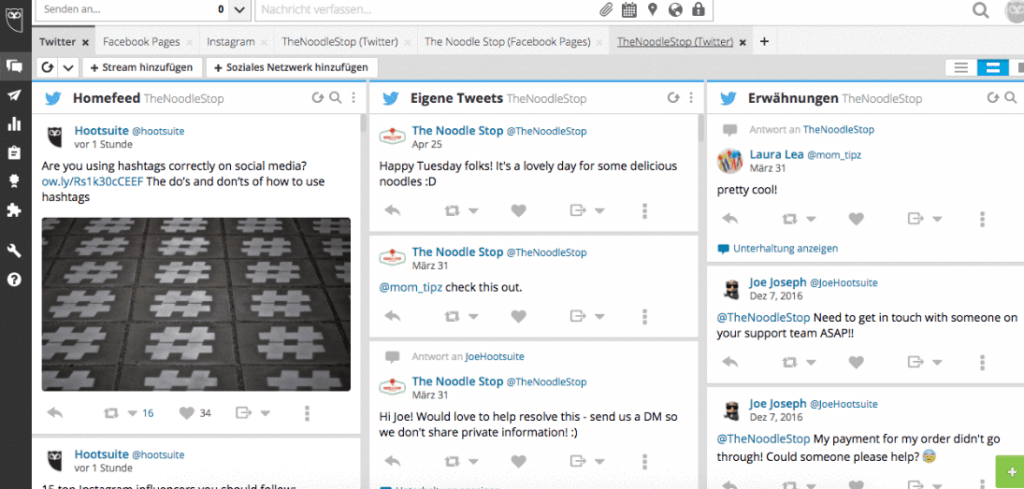Like the Hootsuite hashtags tweet
The height and width of the screenshot is (489, 1024).
point(187,413)
